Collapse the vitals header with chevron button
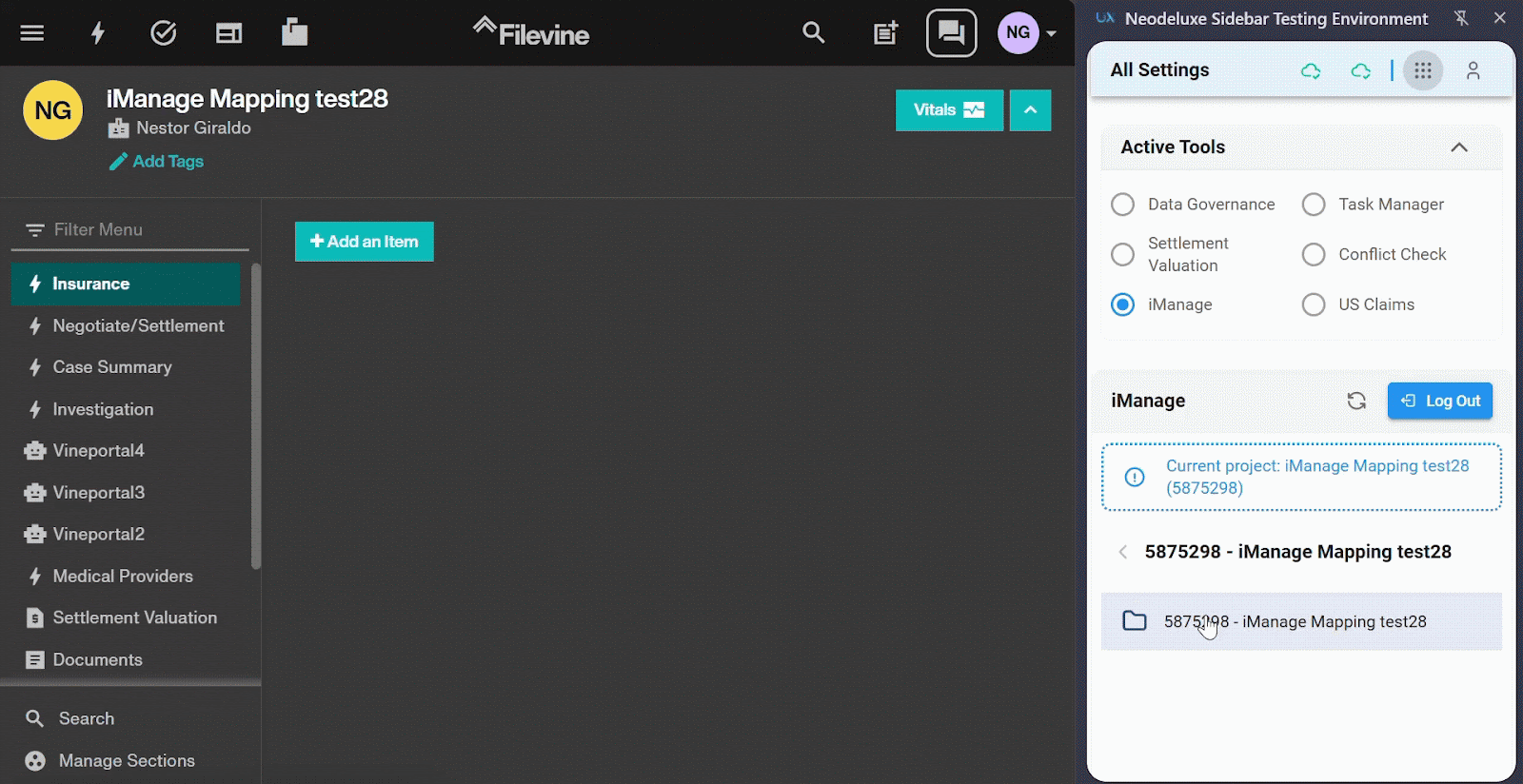The height and width of the screenshot is (784, 1523). click(1030, 110)
